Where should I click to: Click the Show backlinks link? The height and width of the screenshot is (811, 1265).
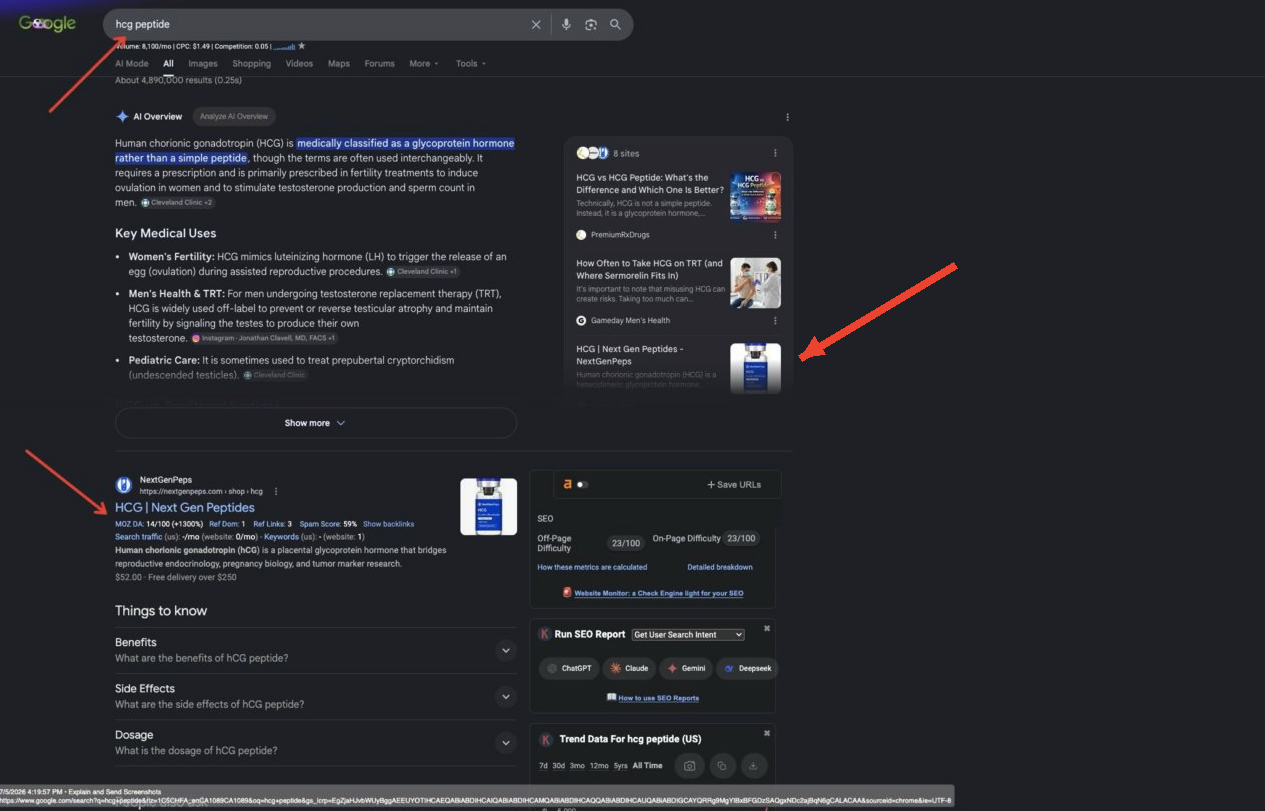point(388,524)
